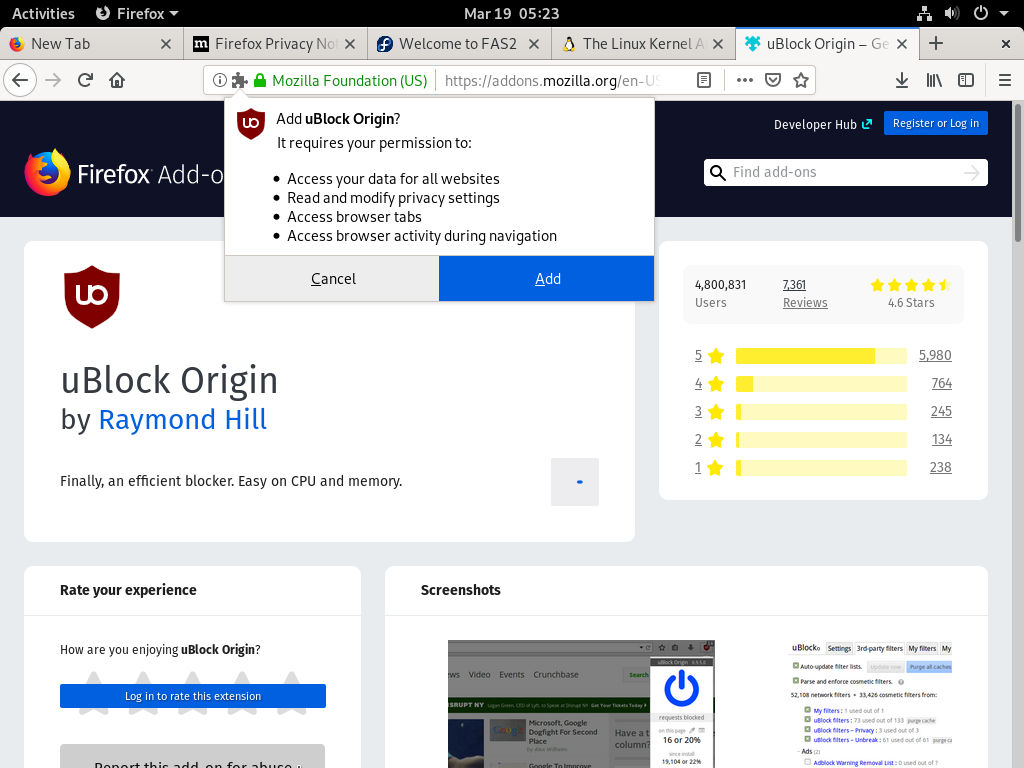The image size is (1024, 768).
Task: Go back with the back arrow button
Action: coord(20,80)
